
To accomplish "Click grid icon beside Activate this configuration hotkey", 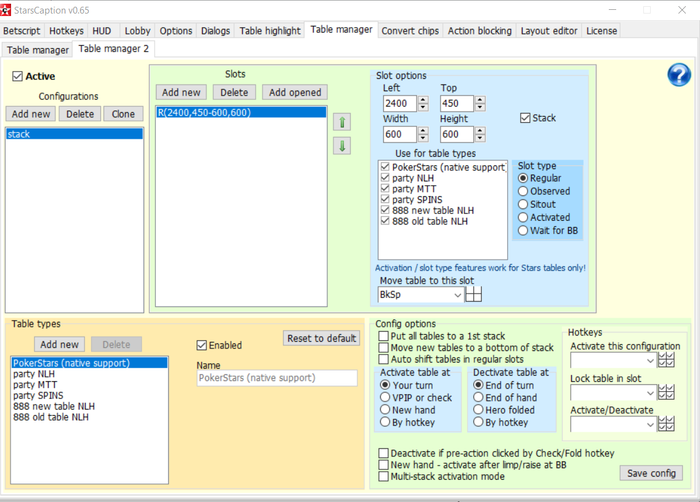I will point(666,360).
